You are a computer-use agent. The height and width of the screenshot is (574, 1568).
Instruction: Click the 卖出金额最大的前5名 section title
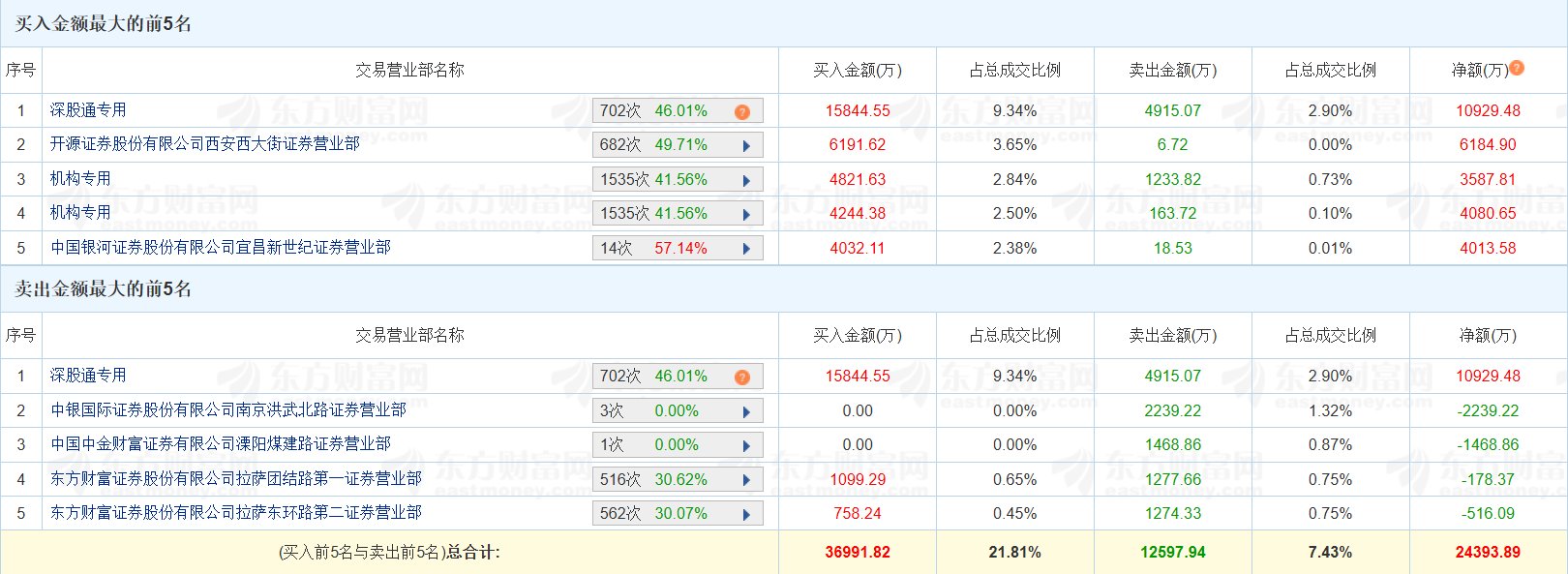(x=103, y=288)
